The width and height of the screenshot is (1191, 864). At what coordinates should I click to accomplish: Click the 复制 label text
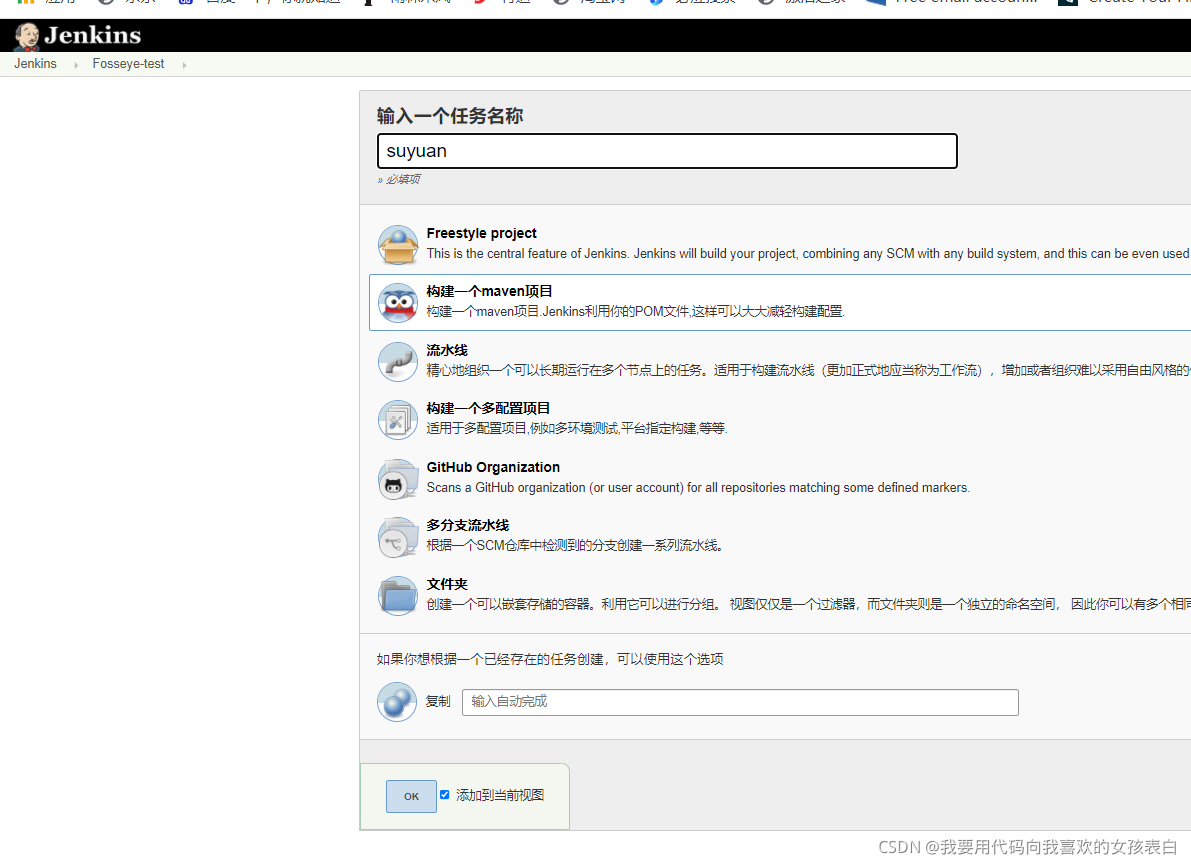[x=438, y=701]
